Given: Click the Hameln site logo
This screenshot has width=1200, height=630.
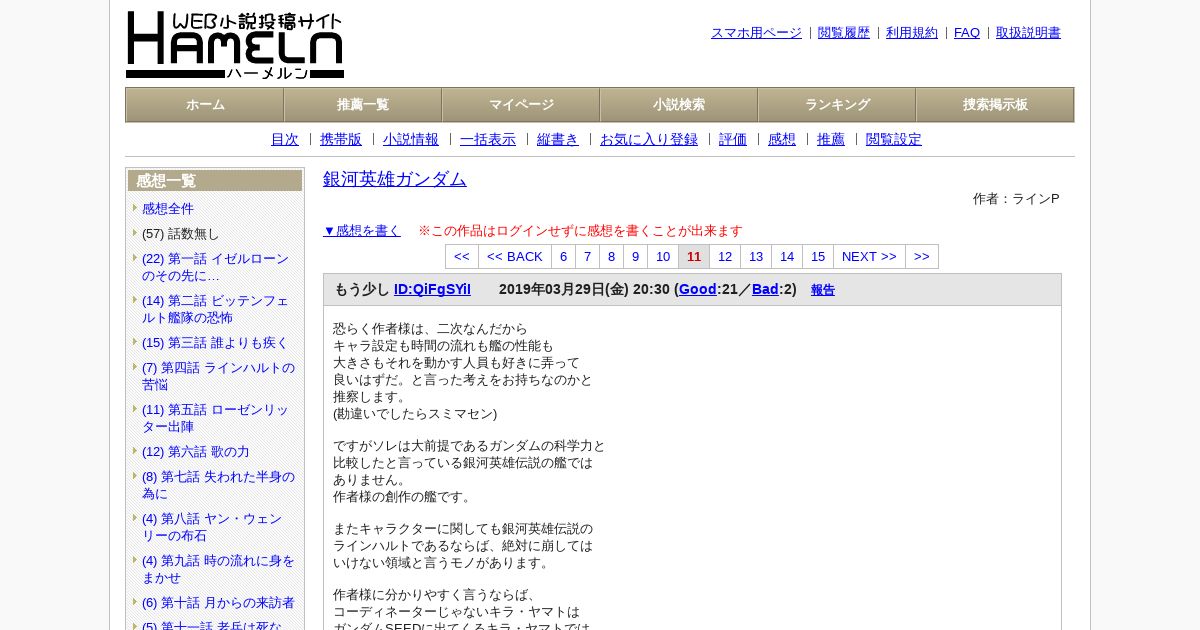Looking at the screenshot, I should [x=235, y=45].
